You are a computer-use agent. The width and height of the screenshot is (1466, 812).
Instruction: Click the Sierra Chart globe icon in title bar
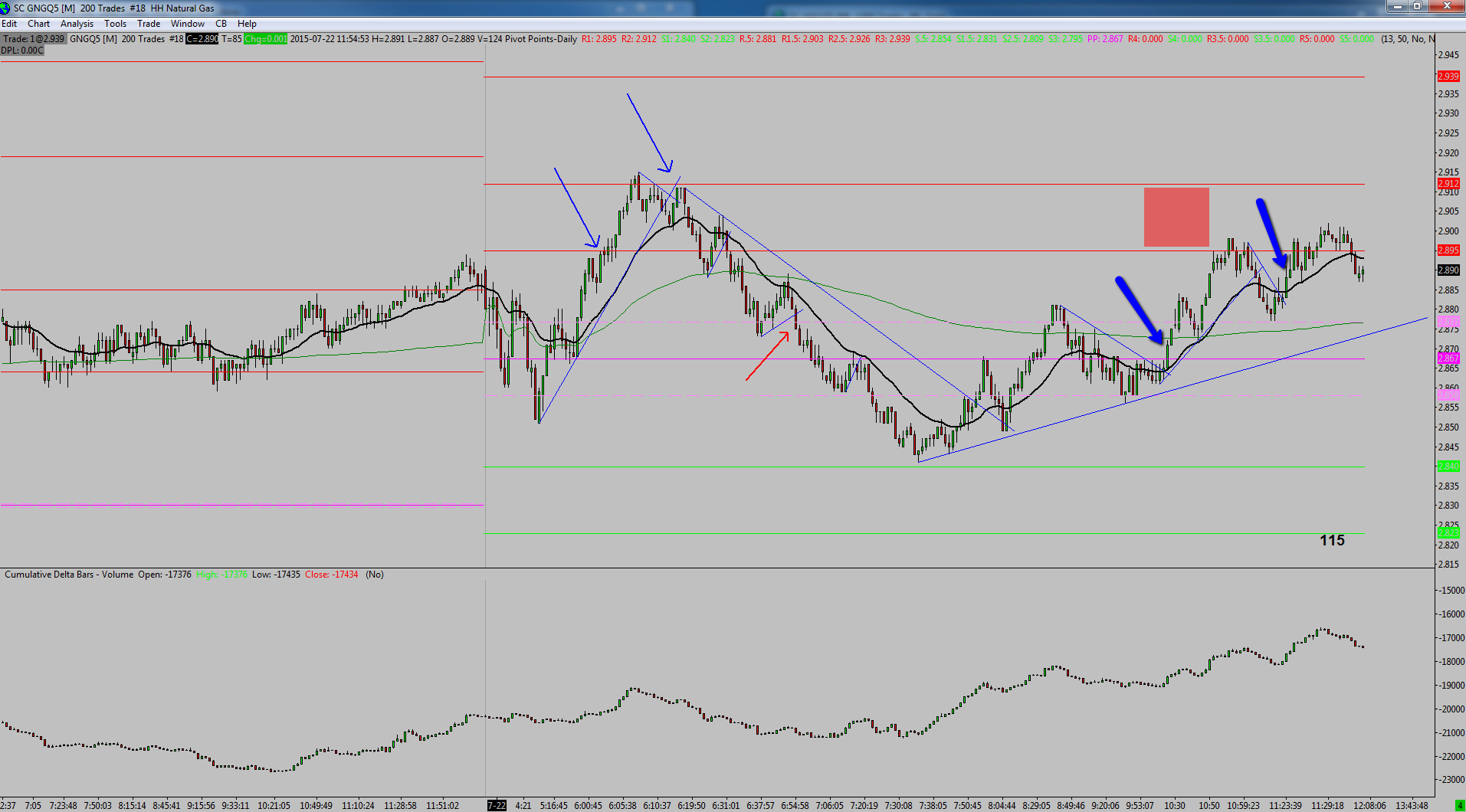[x=5, y=8]
